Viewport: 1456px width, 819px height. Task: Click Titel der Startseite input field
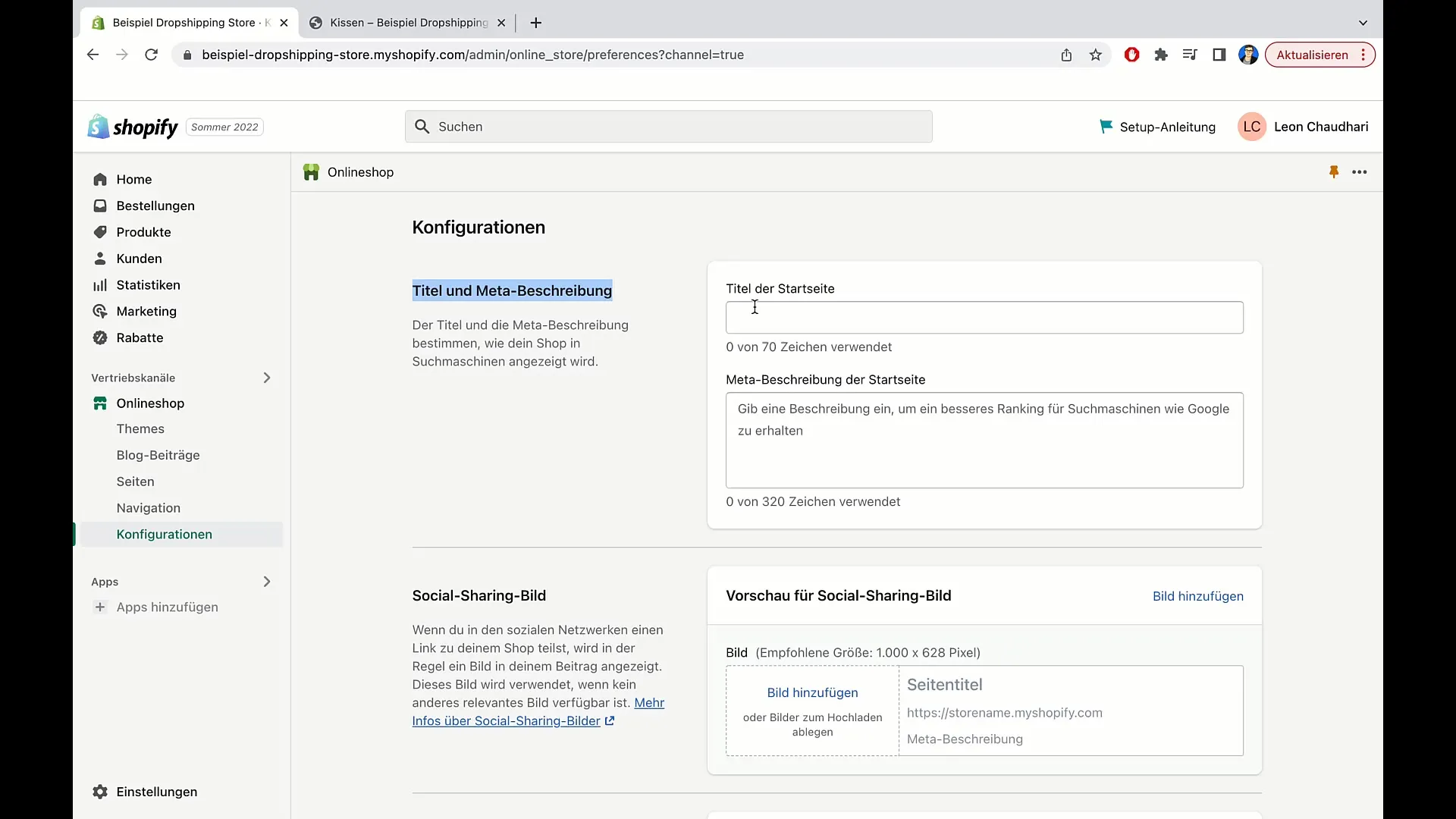(984, 317)
